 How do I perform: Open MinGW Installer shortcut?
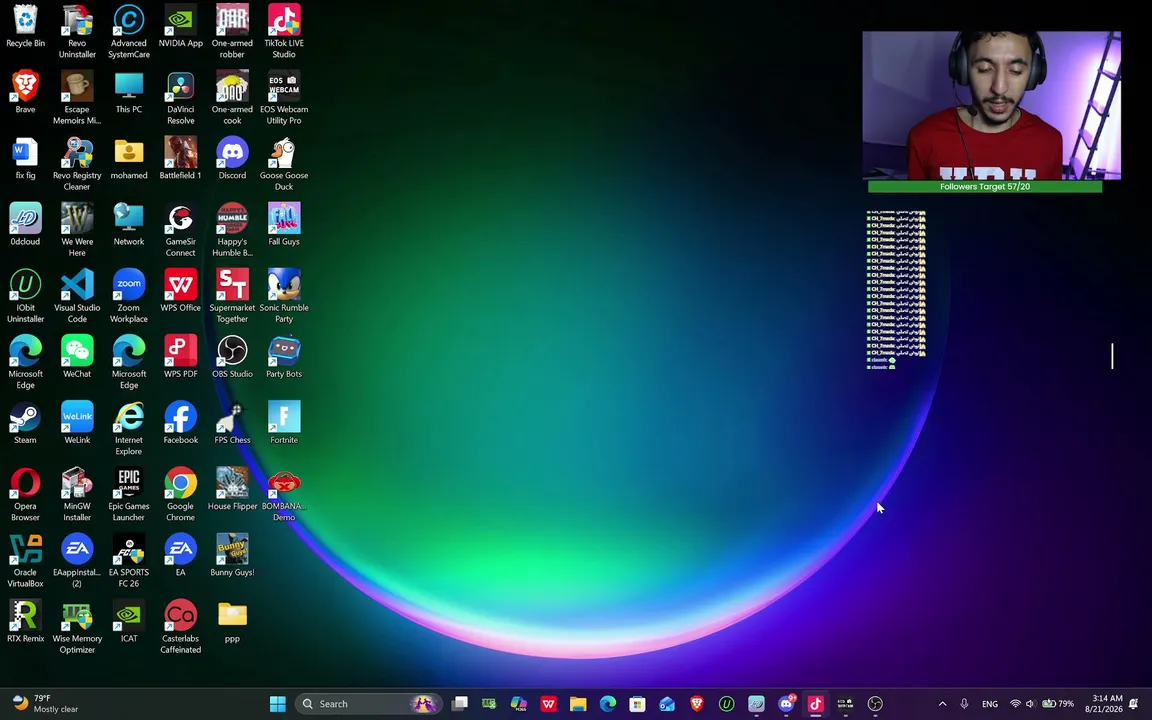tap(77, 495)
